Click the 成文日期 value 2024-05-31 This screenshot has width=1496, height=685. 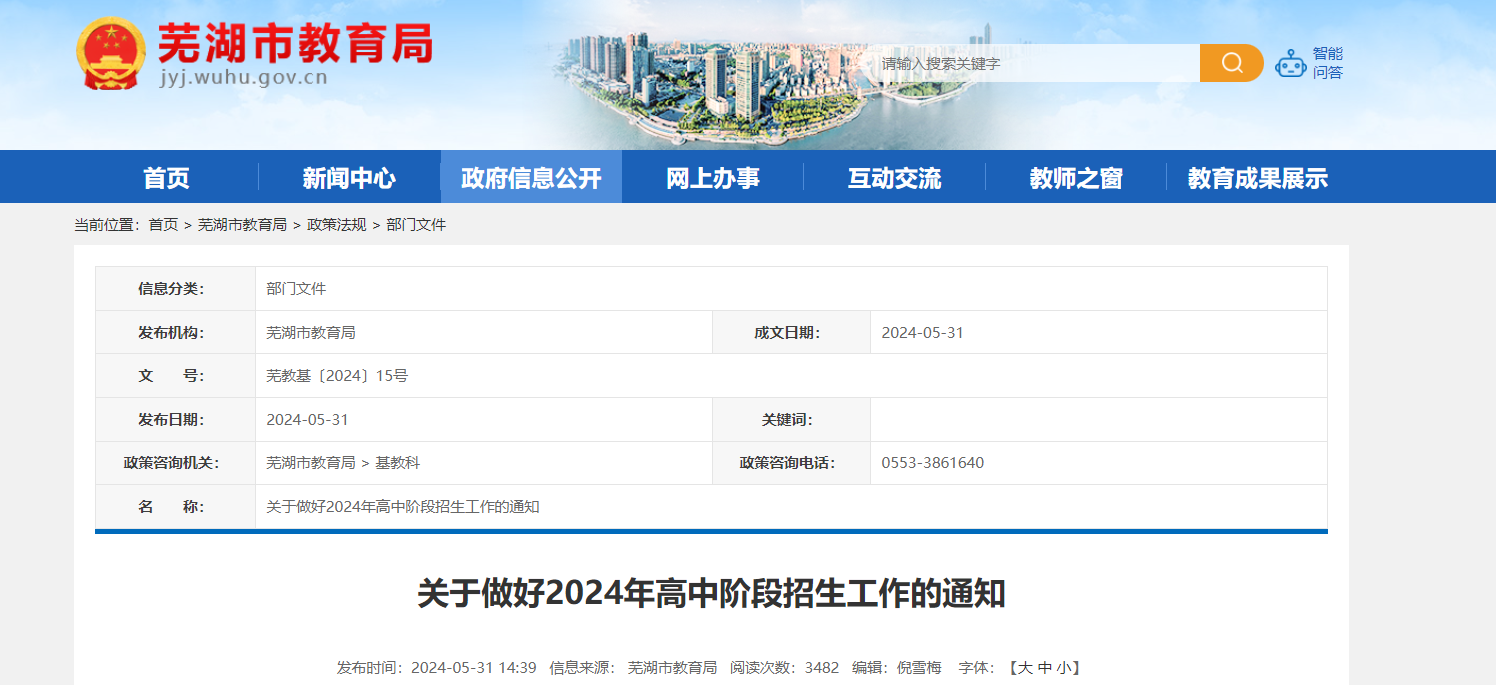pyautogui.click(x=922, y=332)
